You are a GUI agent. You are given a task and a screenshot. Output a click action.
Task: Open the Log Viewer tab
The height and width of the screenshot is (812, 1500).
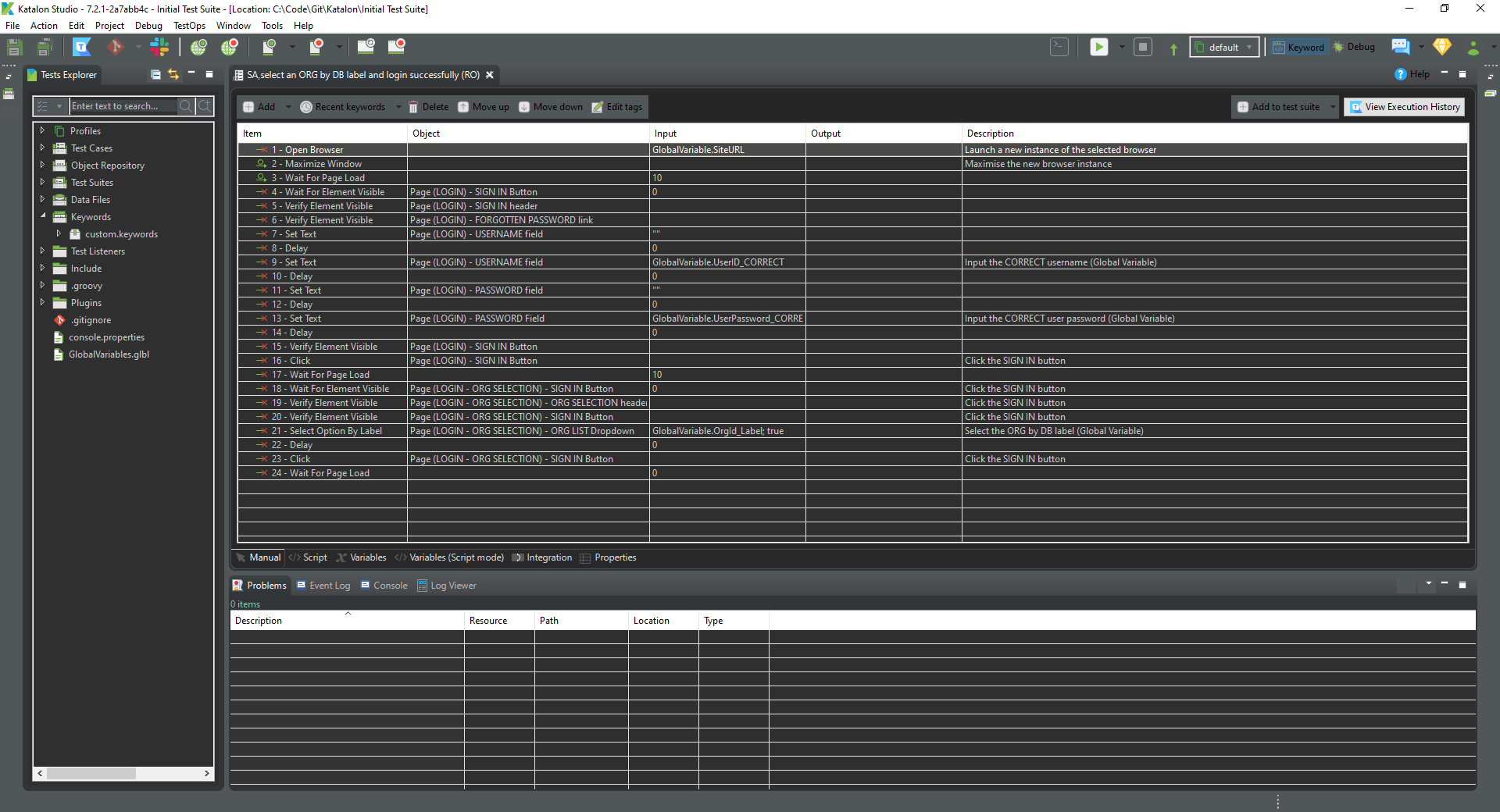click(x=447, y=586)
